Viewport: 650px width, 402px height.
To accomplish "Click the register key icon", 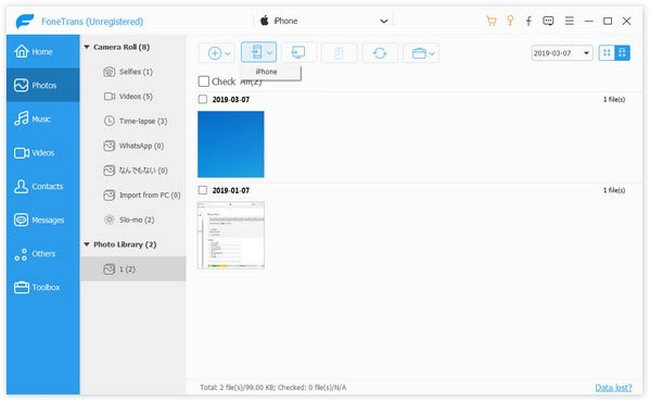I will coord(510,21).
